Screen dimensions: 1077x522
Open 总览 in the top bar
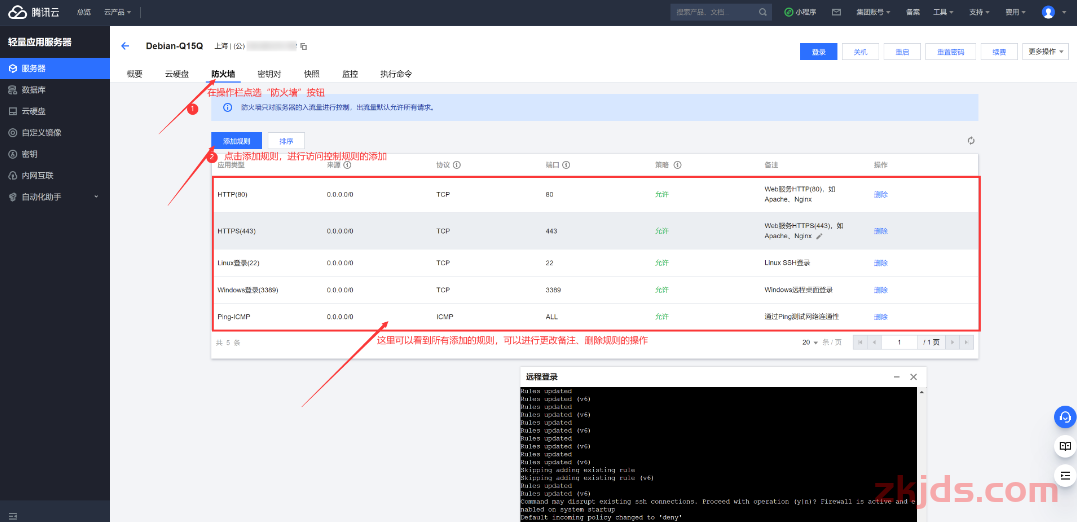click(84, 12)
